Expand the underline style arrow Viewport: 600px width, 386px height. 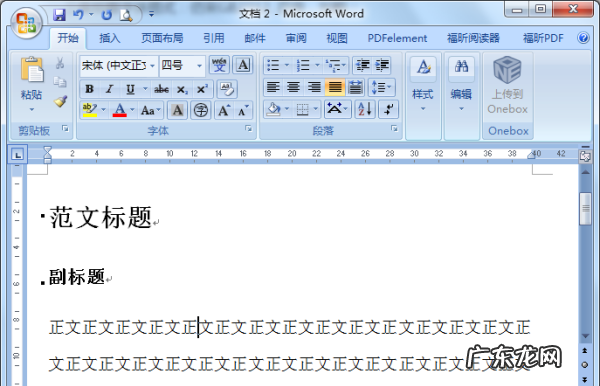[x=145, y=89]
